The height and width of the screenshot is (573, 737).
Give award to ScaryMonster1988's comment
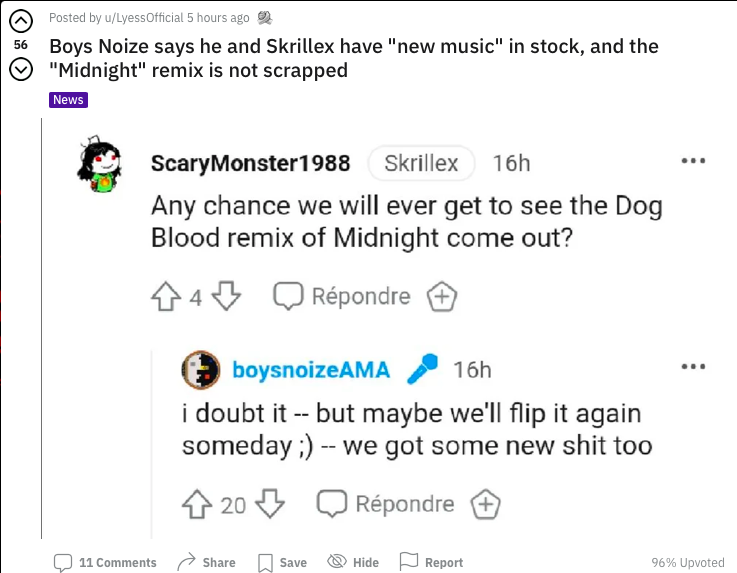click(442, 297)
